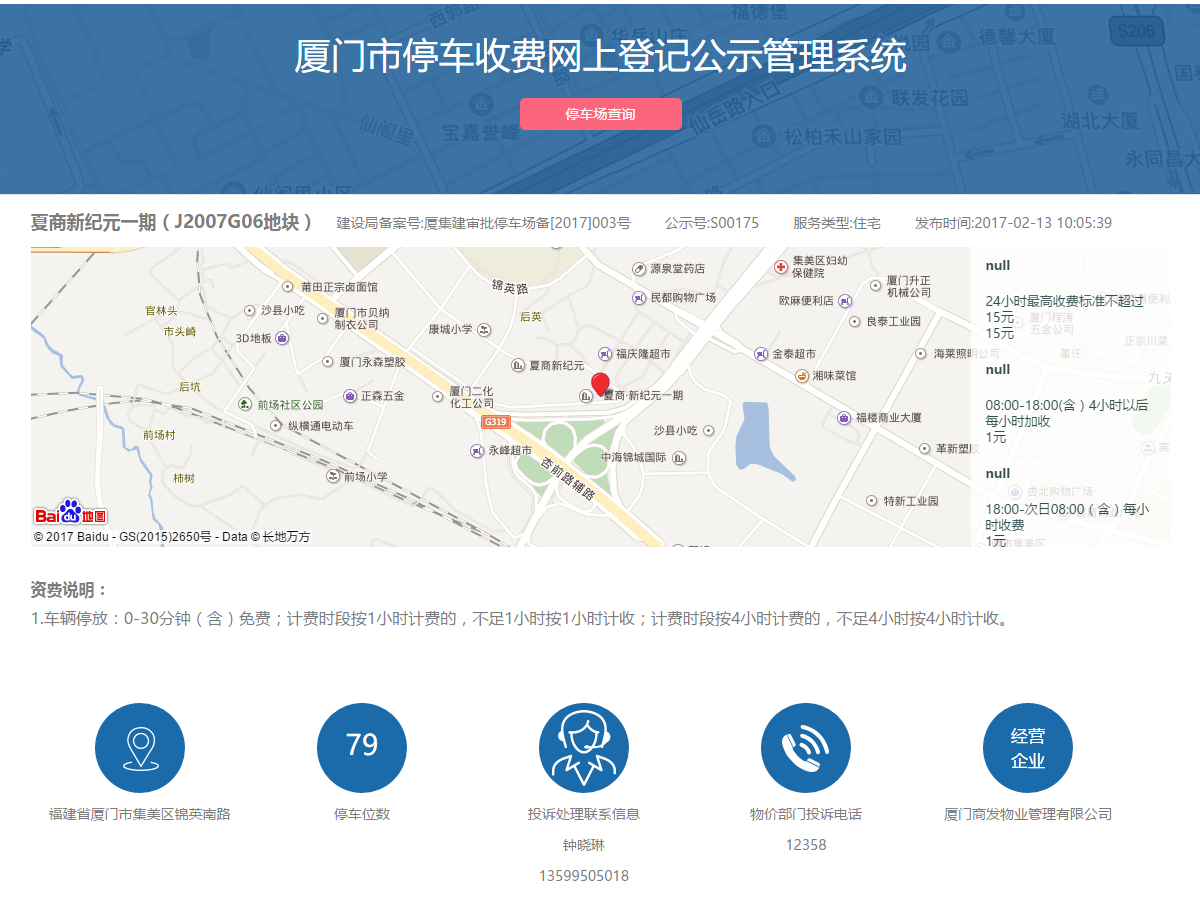Click the 金泰超市 shop icon
The width and height of the screenshot is (1200, 900).
point(761,354)
